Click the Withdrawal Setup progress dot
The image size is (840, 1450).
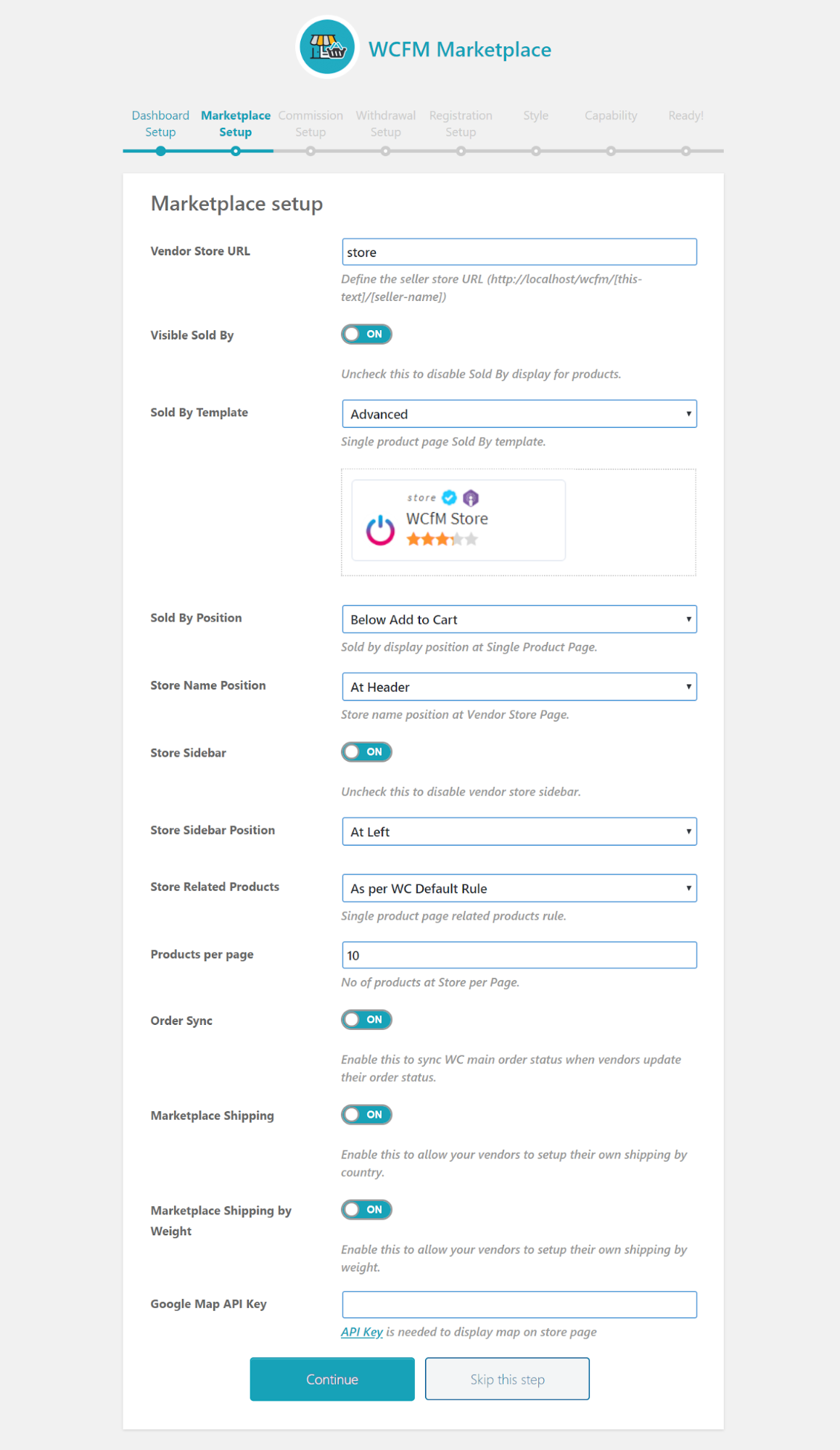click(385, 151)
